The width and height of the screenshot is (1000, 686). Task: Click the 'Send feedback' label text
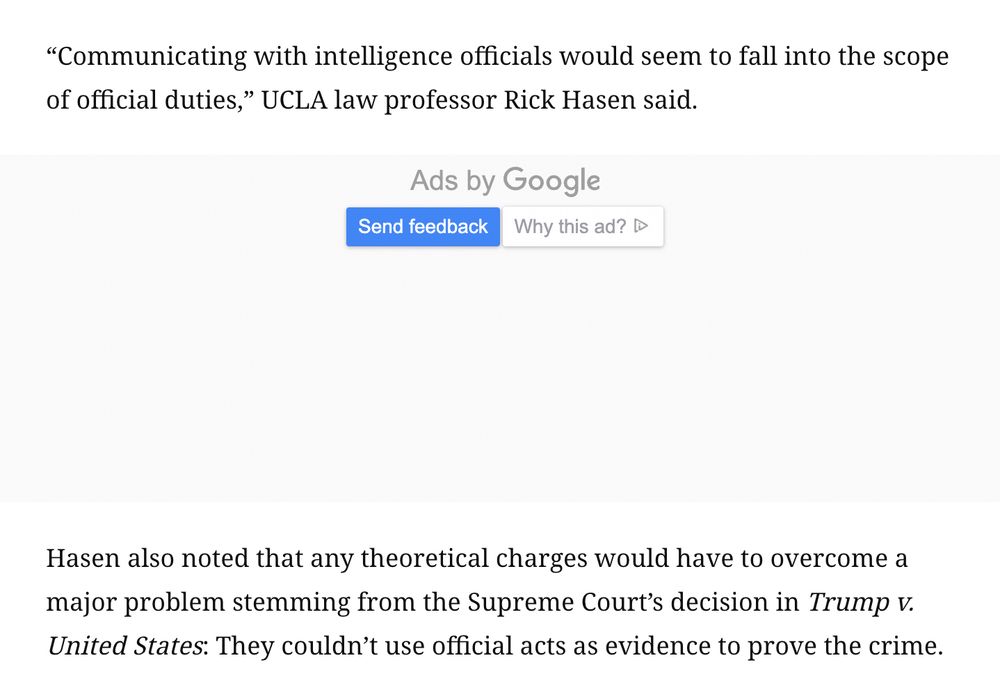click(x=422, y=226)
